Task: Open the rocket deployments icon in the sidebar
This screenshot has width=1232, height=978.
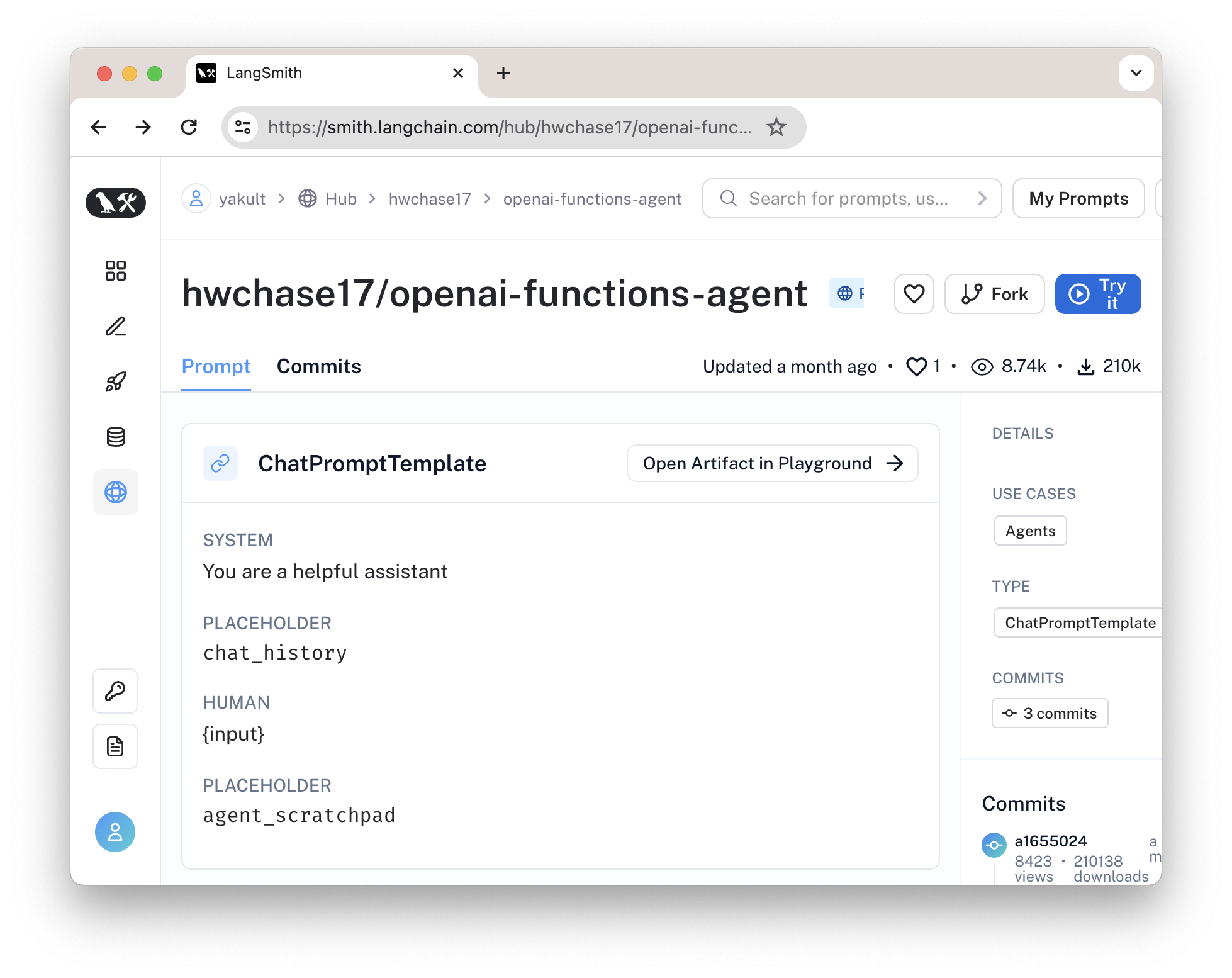Action: 116,381
